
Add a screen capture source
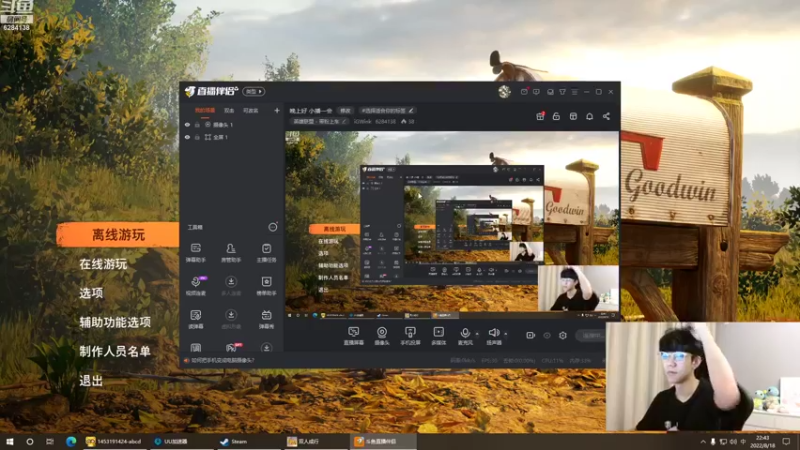click(354, 336)
